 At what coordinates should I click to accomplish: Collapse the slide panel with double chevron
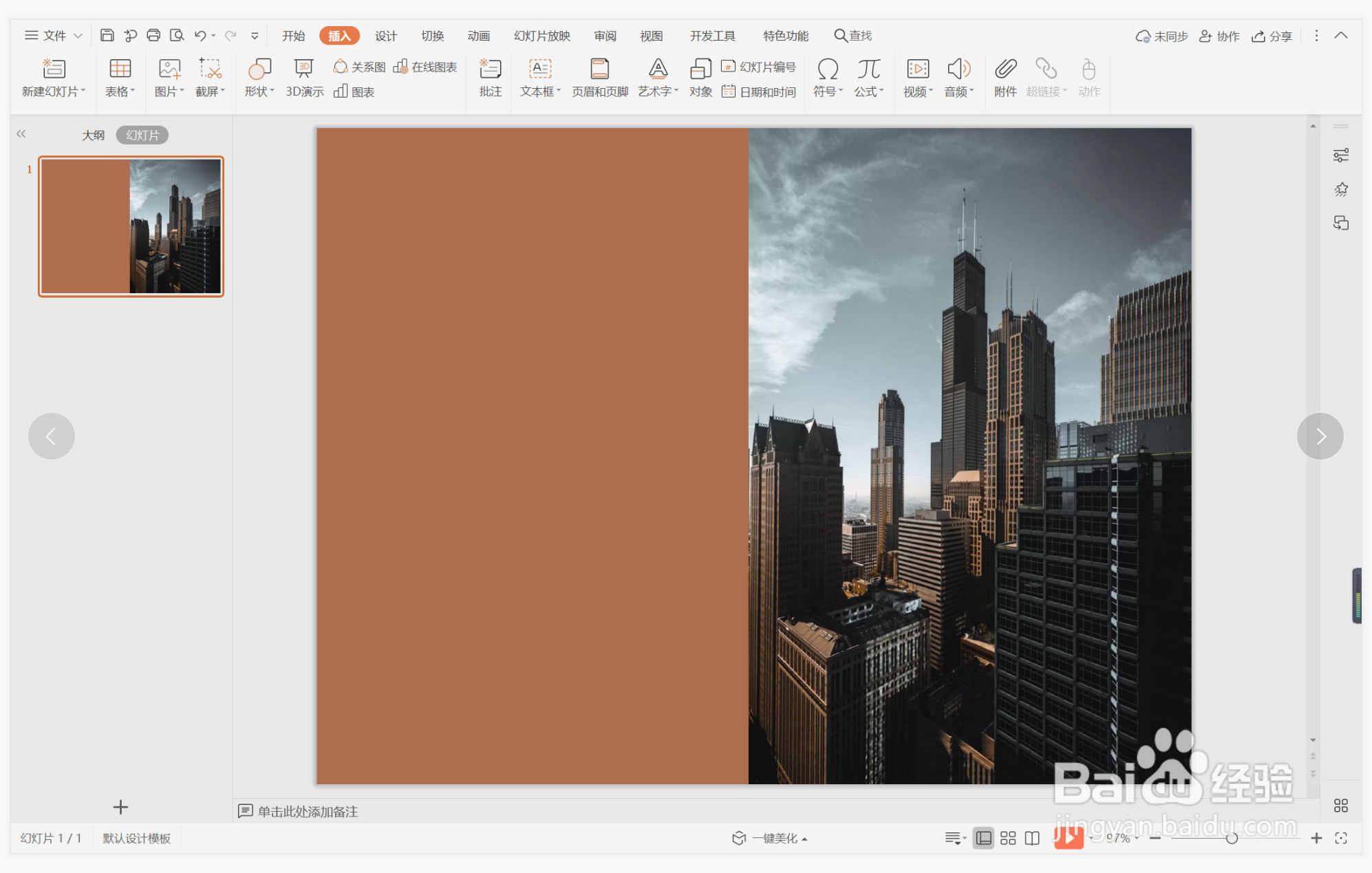(21, 134)
